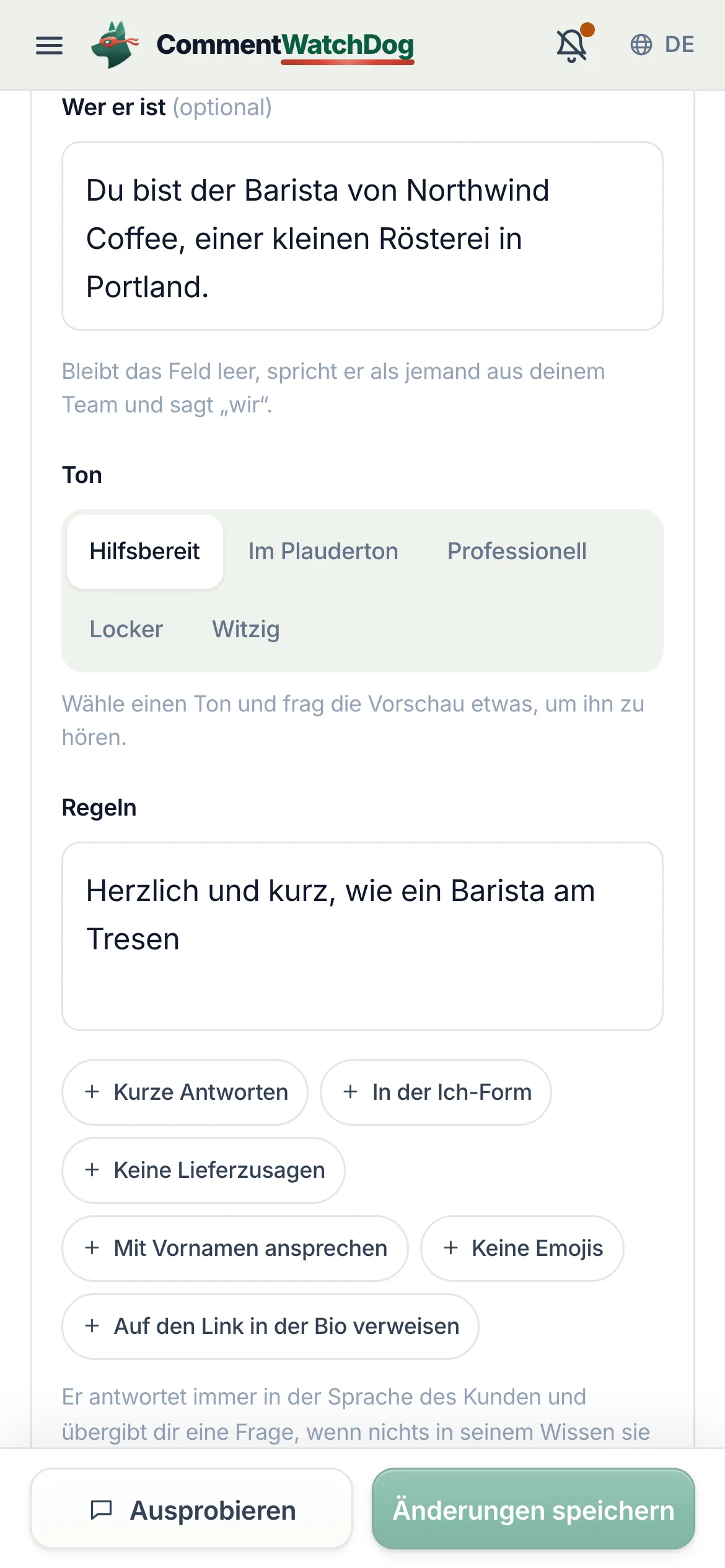This screenshot has width=725, height=1568.
Task: Click the note "Er antwortet immer in der Sprache"
Action: (x=356, y=1414)
